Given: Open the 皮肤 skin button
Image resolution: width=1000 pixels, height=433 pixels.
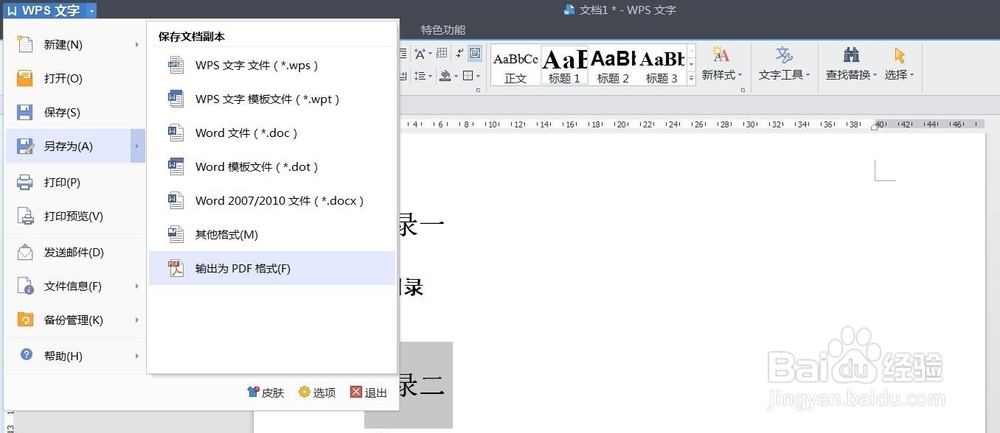Looking at the screenshot, I should [265, 393].
